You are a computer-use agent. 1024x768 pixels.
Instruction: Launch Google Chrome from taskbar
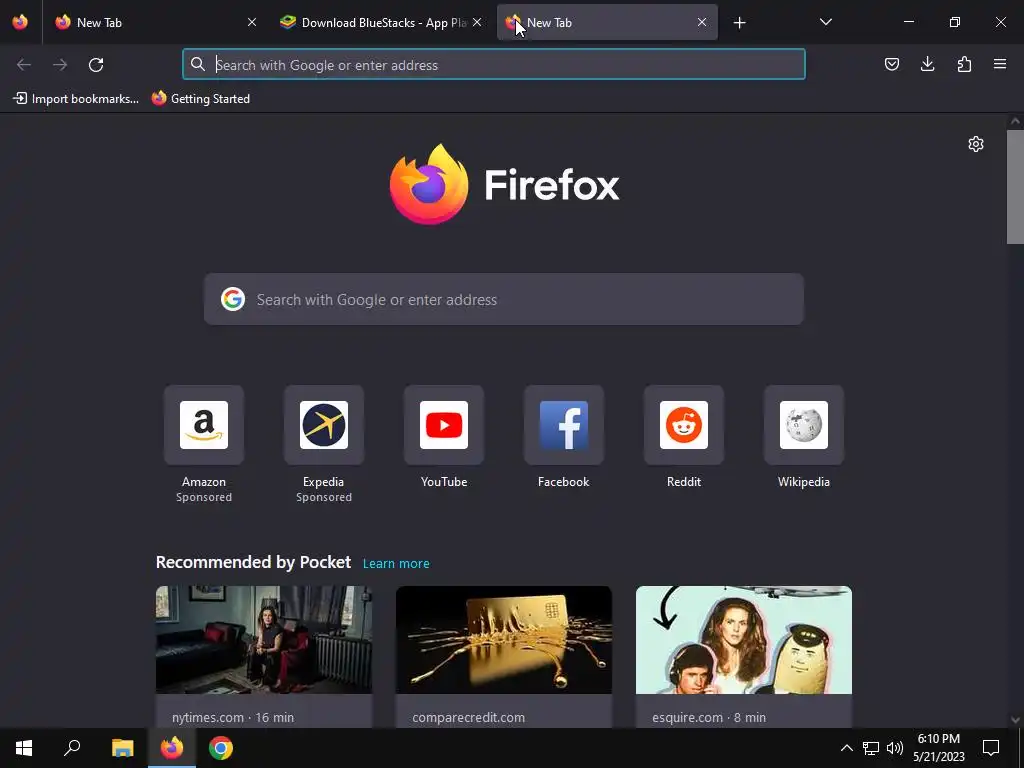pos(221,748)
